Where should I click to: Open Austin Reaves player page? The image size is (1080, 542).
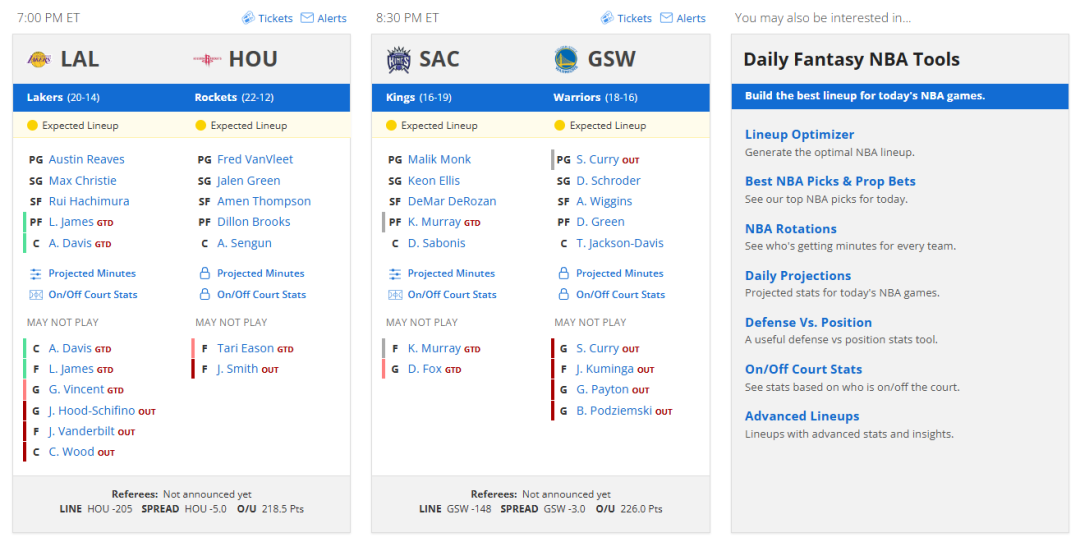coord(87,159)
